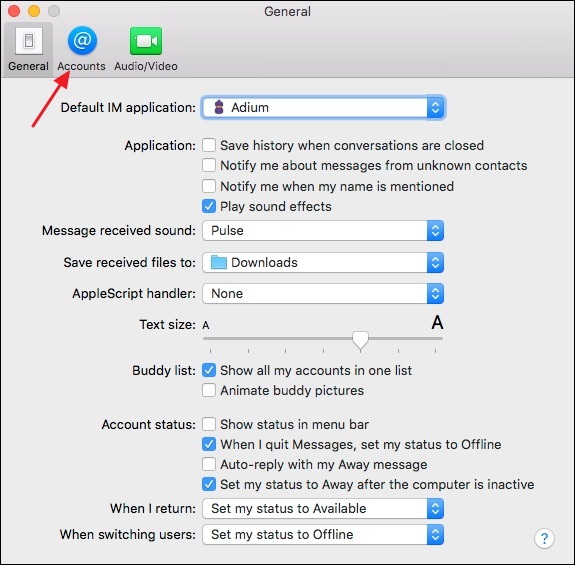575x565 pixels.
Task: Enable Auto-reply with my Away message
Action: tap(209, 464)
